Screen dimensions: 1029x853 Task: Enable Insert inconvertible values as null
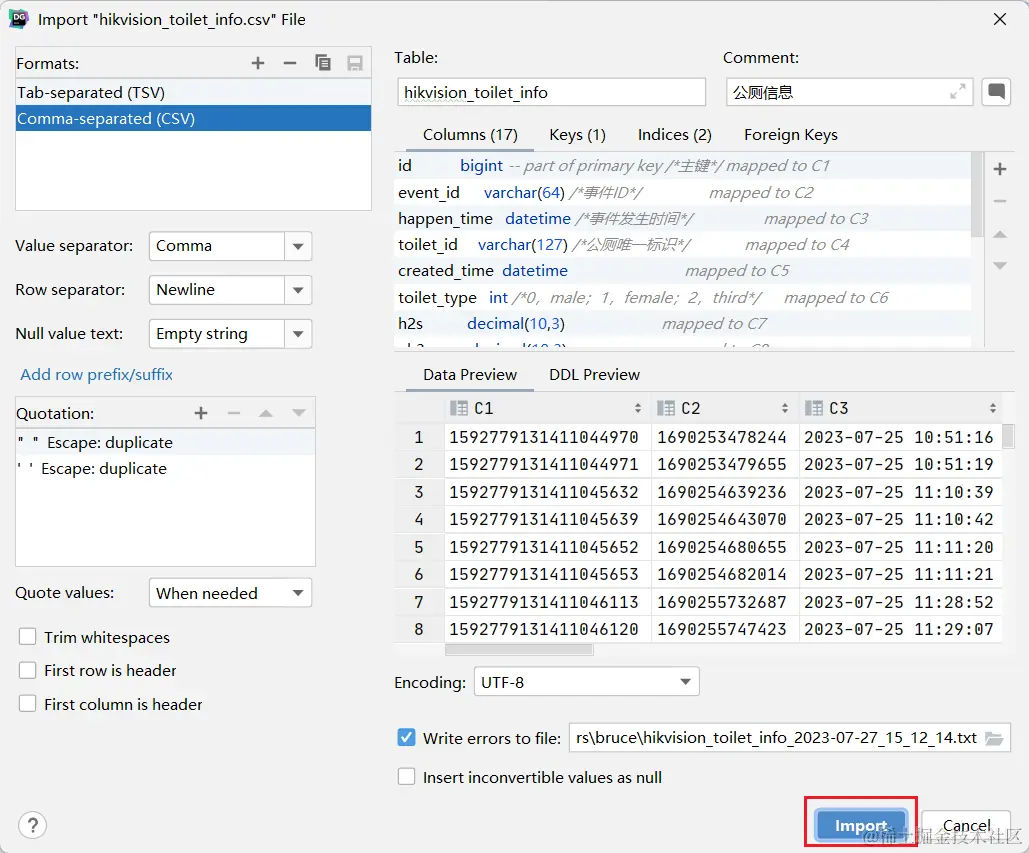tap(406, 776)
